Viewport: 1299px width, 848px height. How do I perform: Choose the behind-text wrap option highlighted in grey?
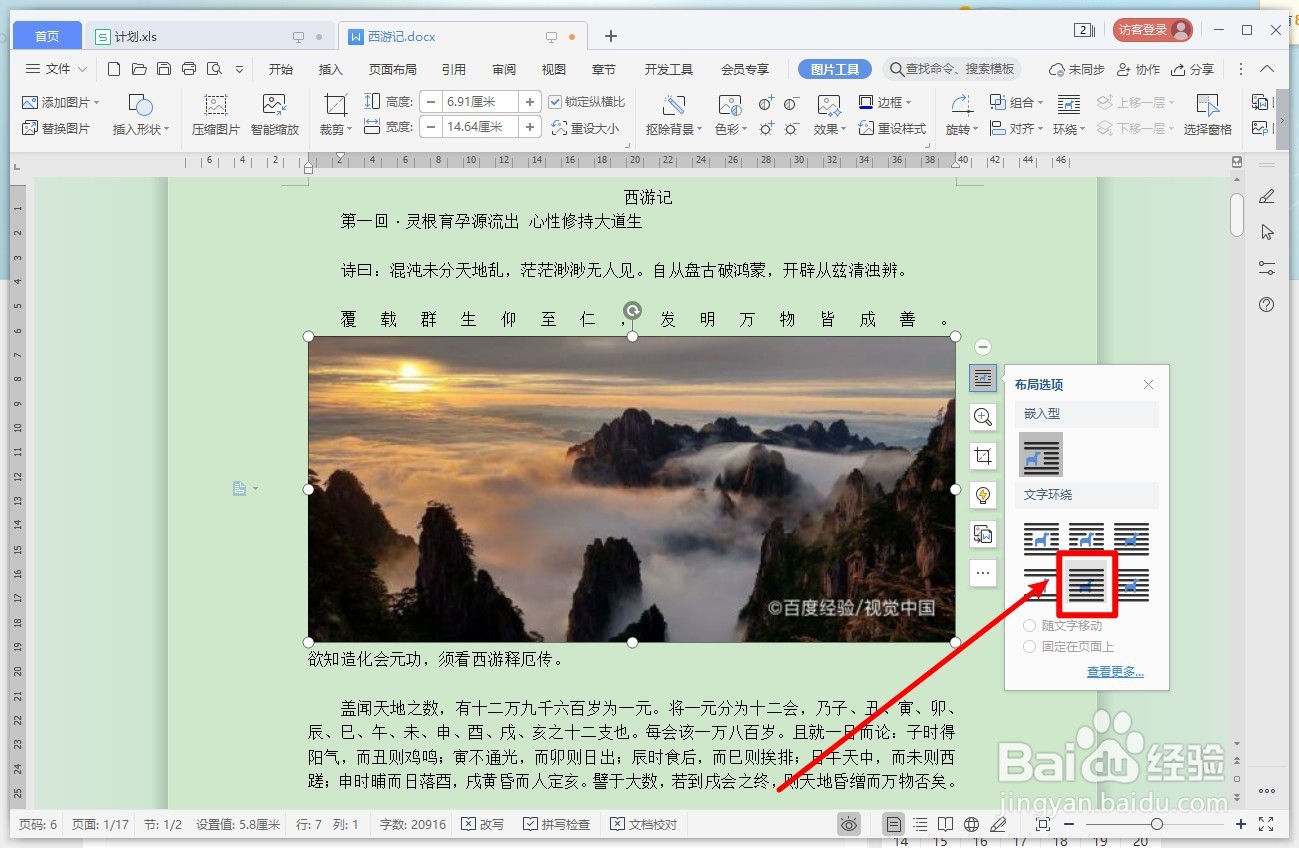click(x=1086, y=584)
